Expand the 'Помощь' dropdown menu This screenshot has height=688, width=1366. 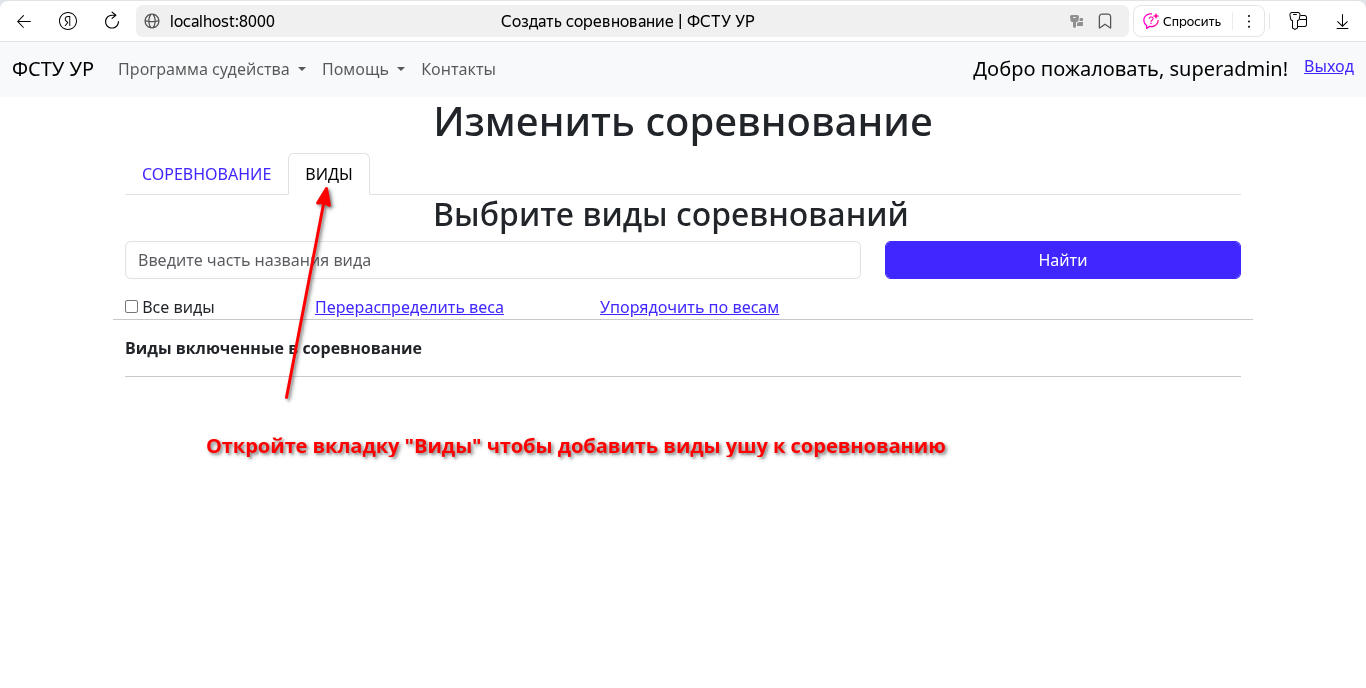(363, 69)
